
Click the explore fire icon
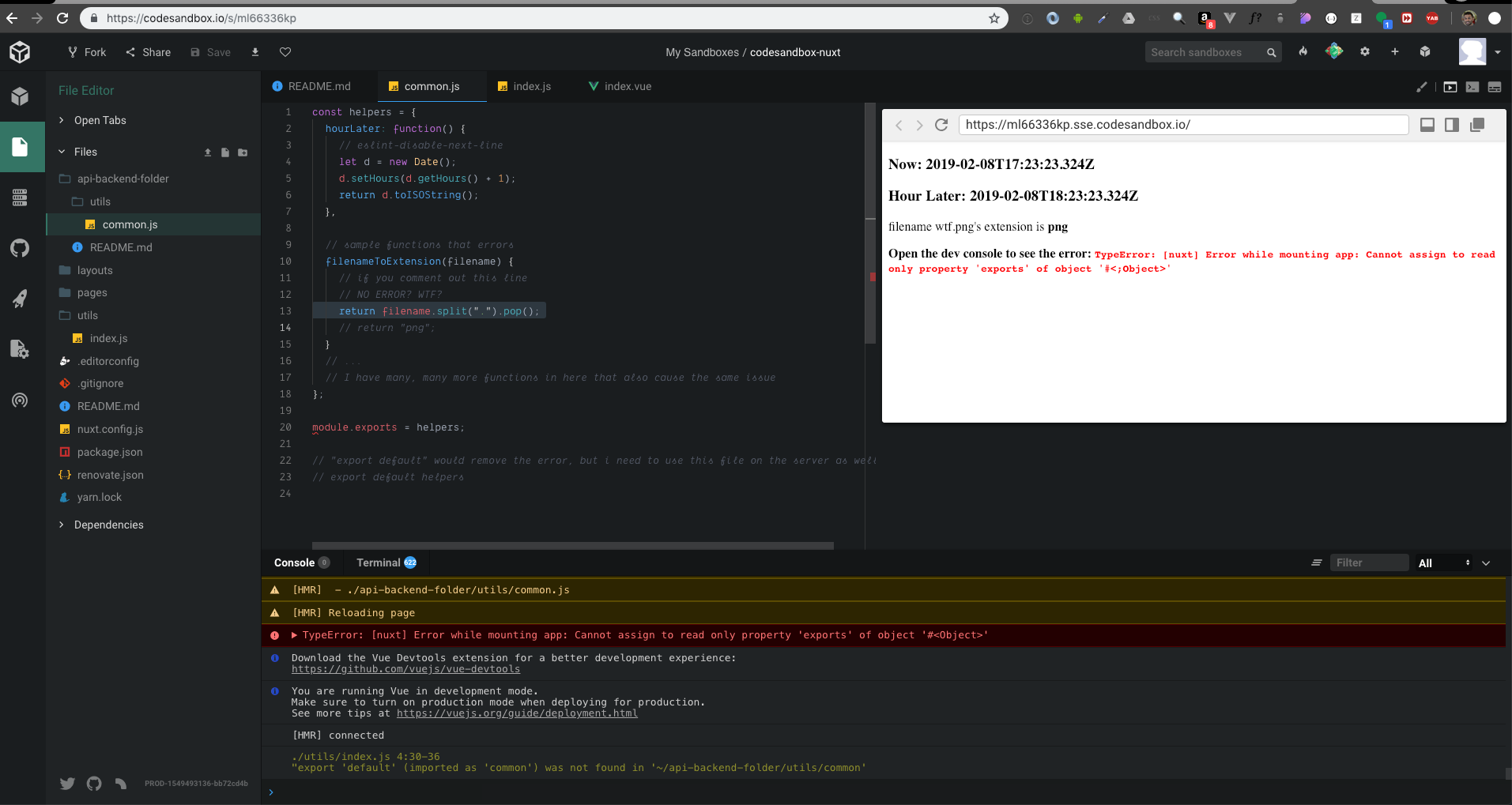[1303, 52]
